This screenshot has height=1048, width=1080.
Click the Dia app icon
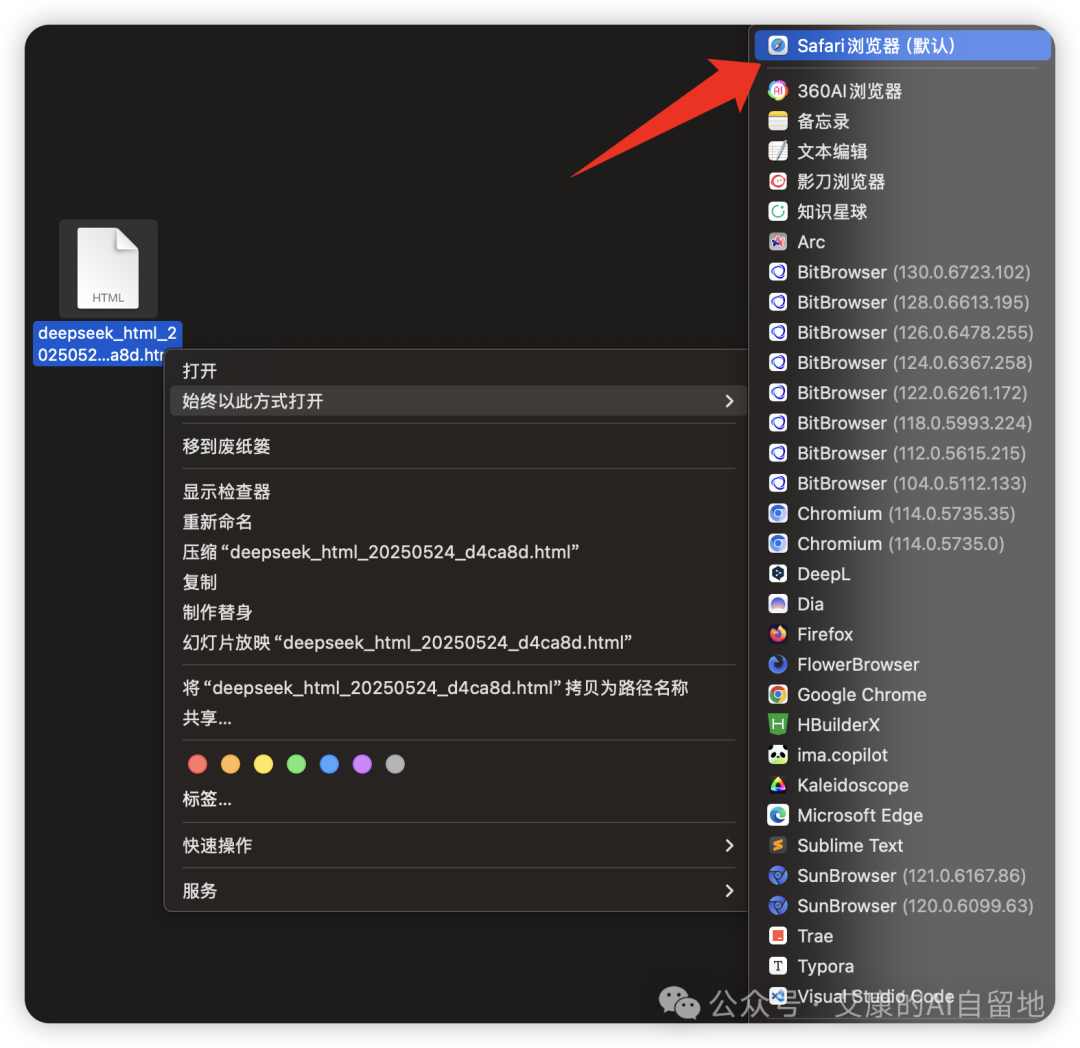(x=778, y=604)
